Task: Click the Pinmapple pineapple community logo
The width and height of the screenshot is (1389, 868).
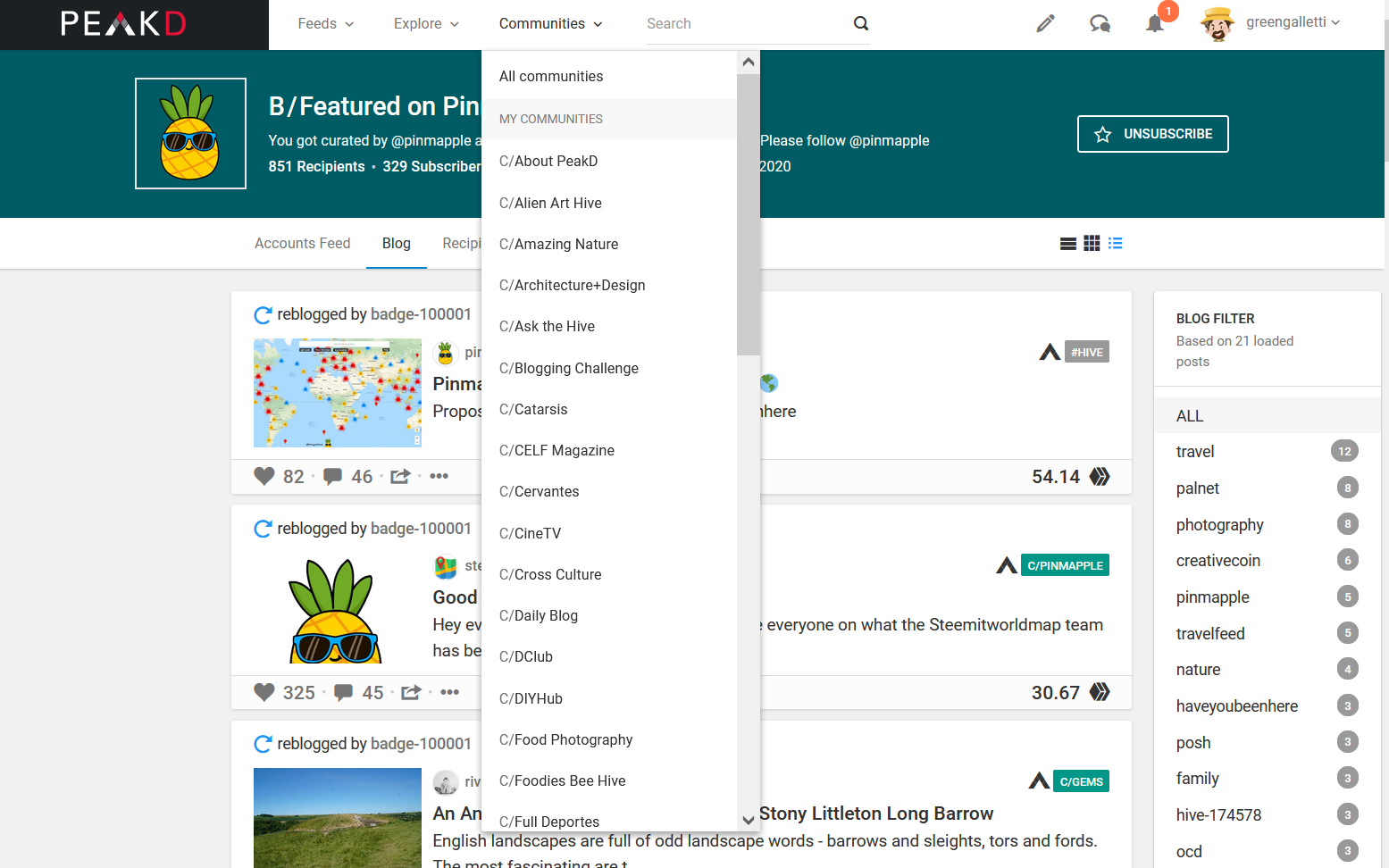Action: [x=190, y=133]
